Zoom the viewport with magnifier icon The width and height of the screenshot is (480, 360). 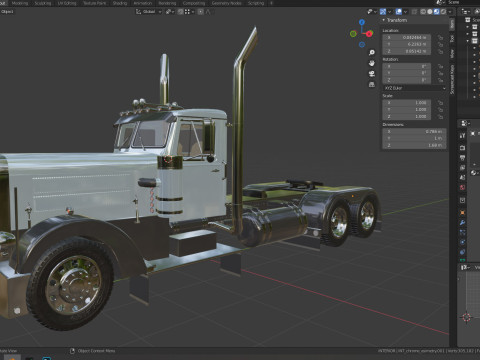372,53
